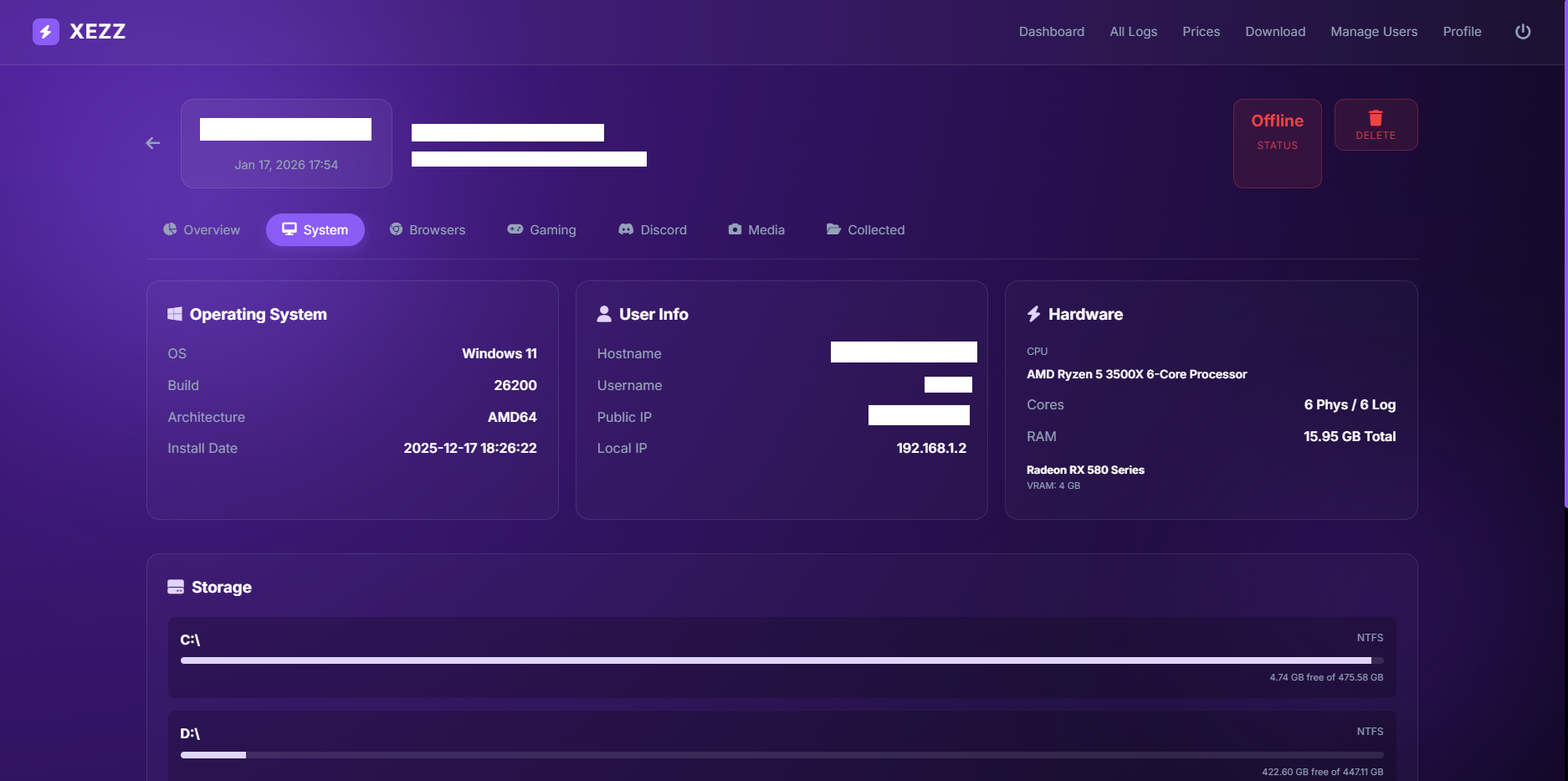Image resolution: width=1568 pixels, height=781 pixels.
Task: Click the C:\ drive usage bar
Action: click(x=781, y=660)
